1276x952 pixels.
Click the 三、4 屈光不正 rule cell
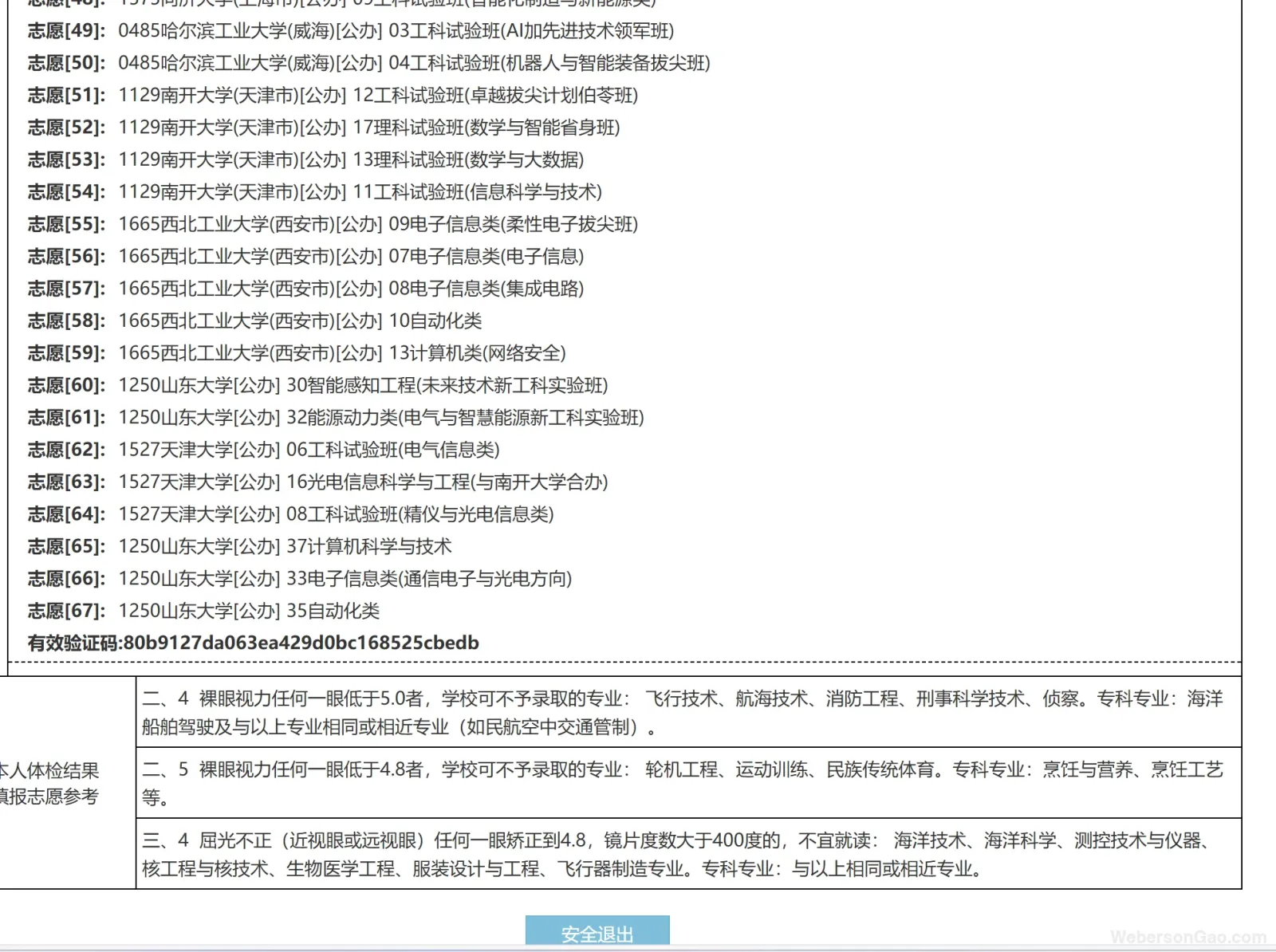click(x=689, y=854)
